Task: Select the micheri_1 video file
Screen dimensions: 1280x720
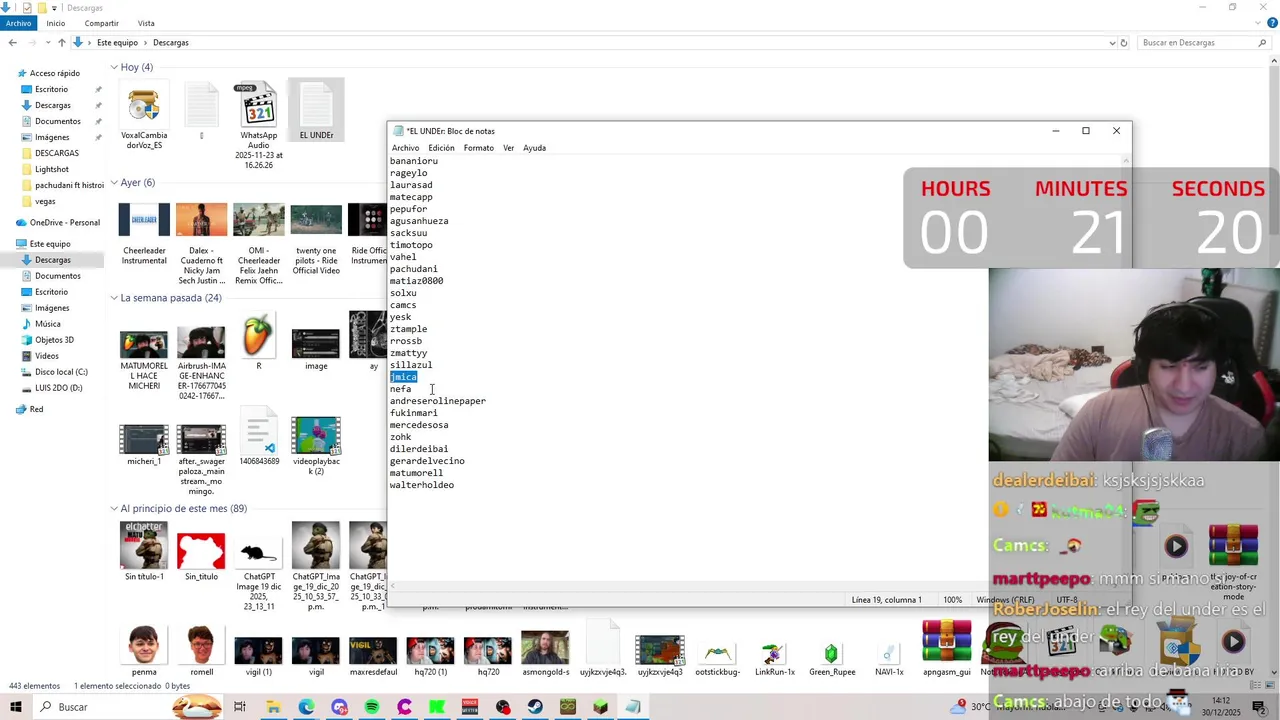Action: (x=144, y=446)
